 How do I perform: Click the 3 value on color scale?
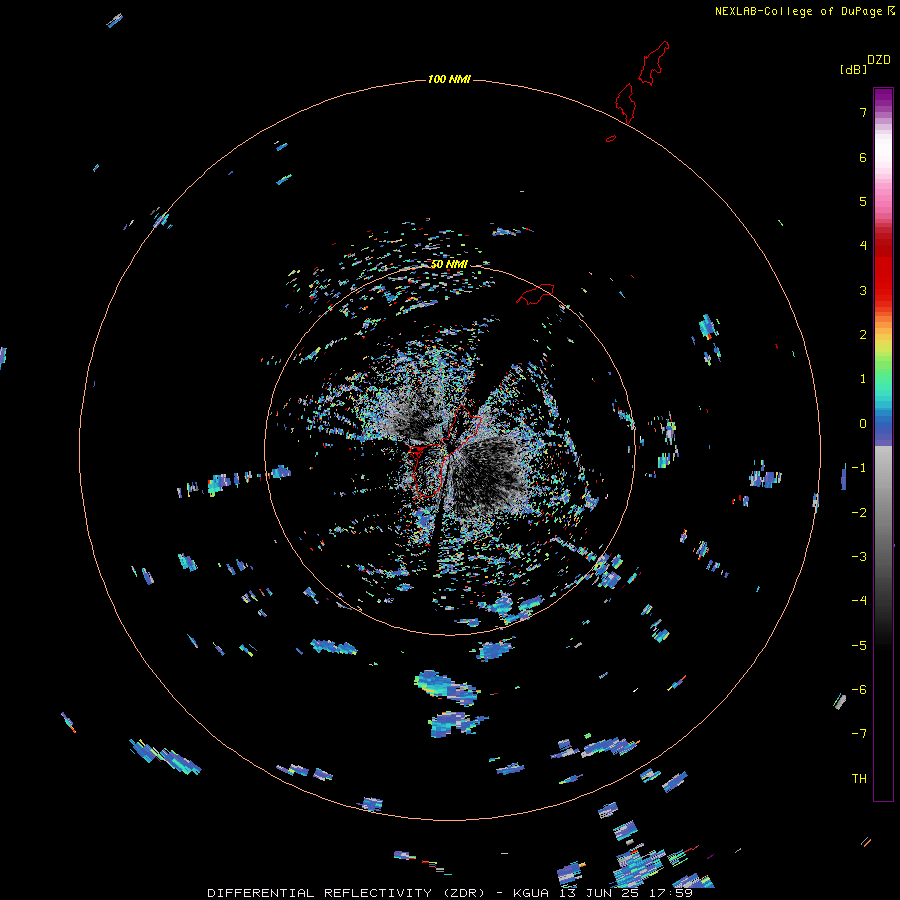(863, 290)
